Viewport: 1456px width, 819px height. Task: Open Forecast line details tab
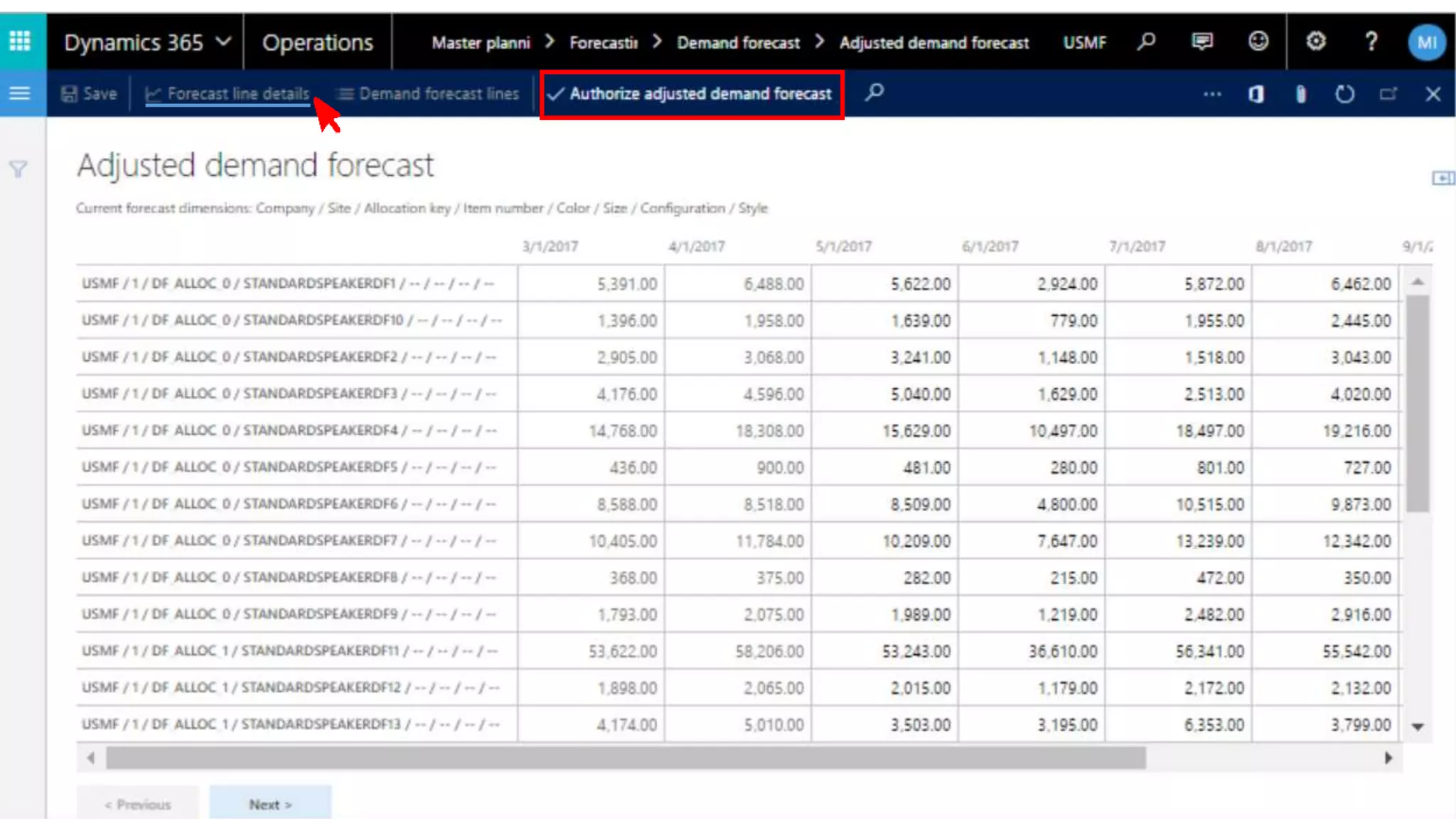point(227,94)
